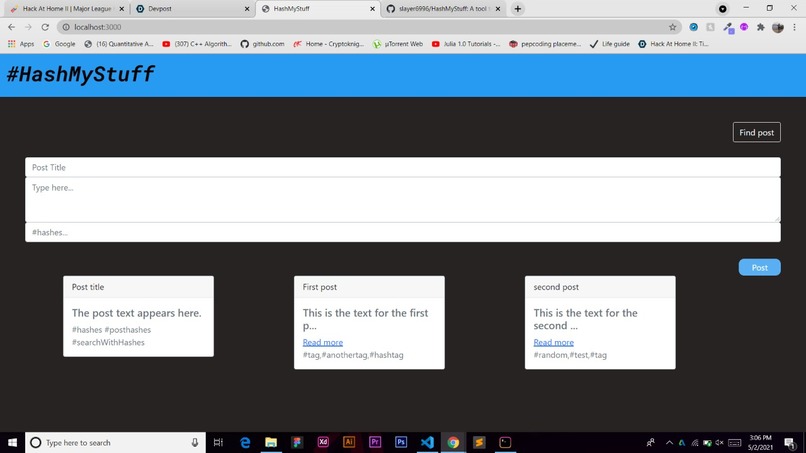The image size is (806, 453).
Task: Bookmark this page with the star icon
Action: [672, 27]
